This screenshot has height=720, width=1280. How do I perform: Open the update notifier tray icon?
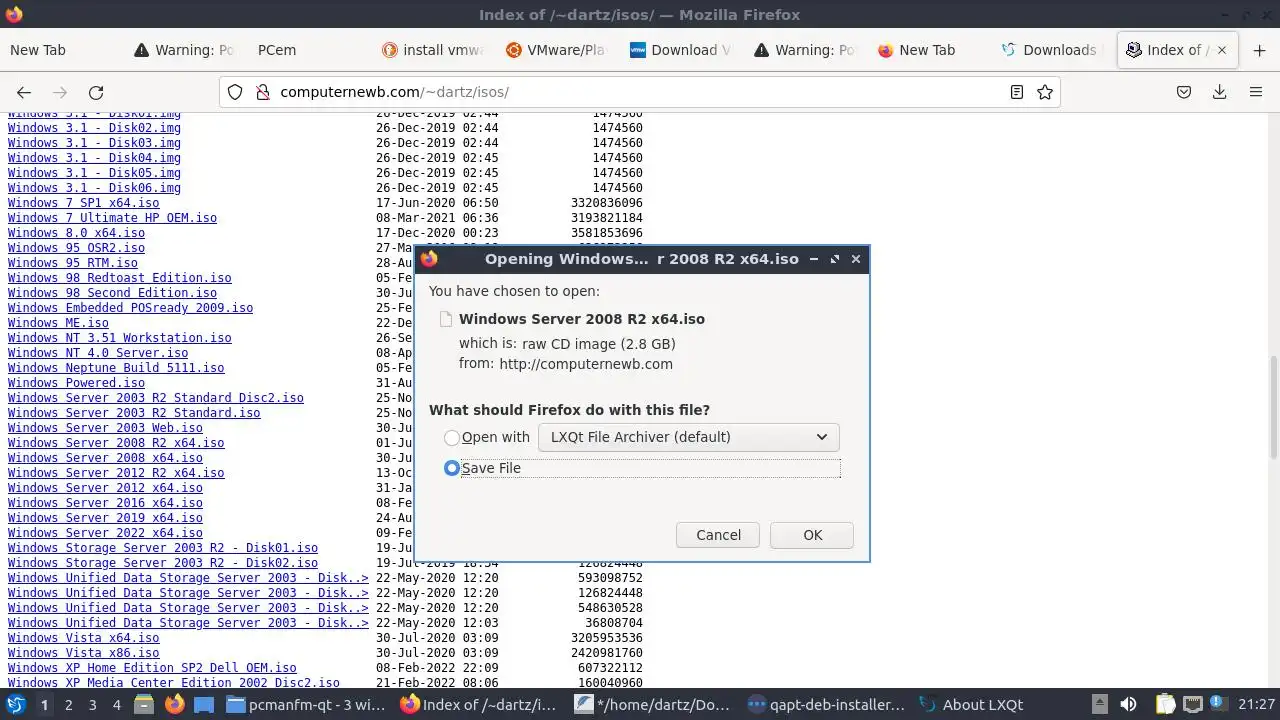(1220, 705)
